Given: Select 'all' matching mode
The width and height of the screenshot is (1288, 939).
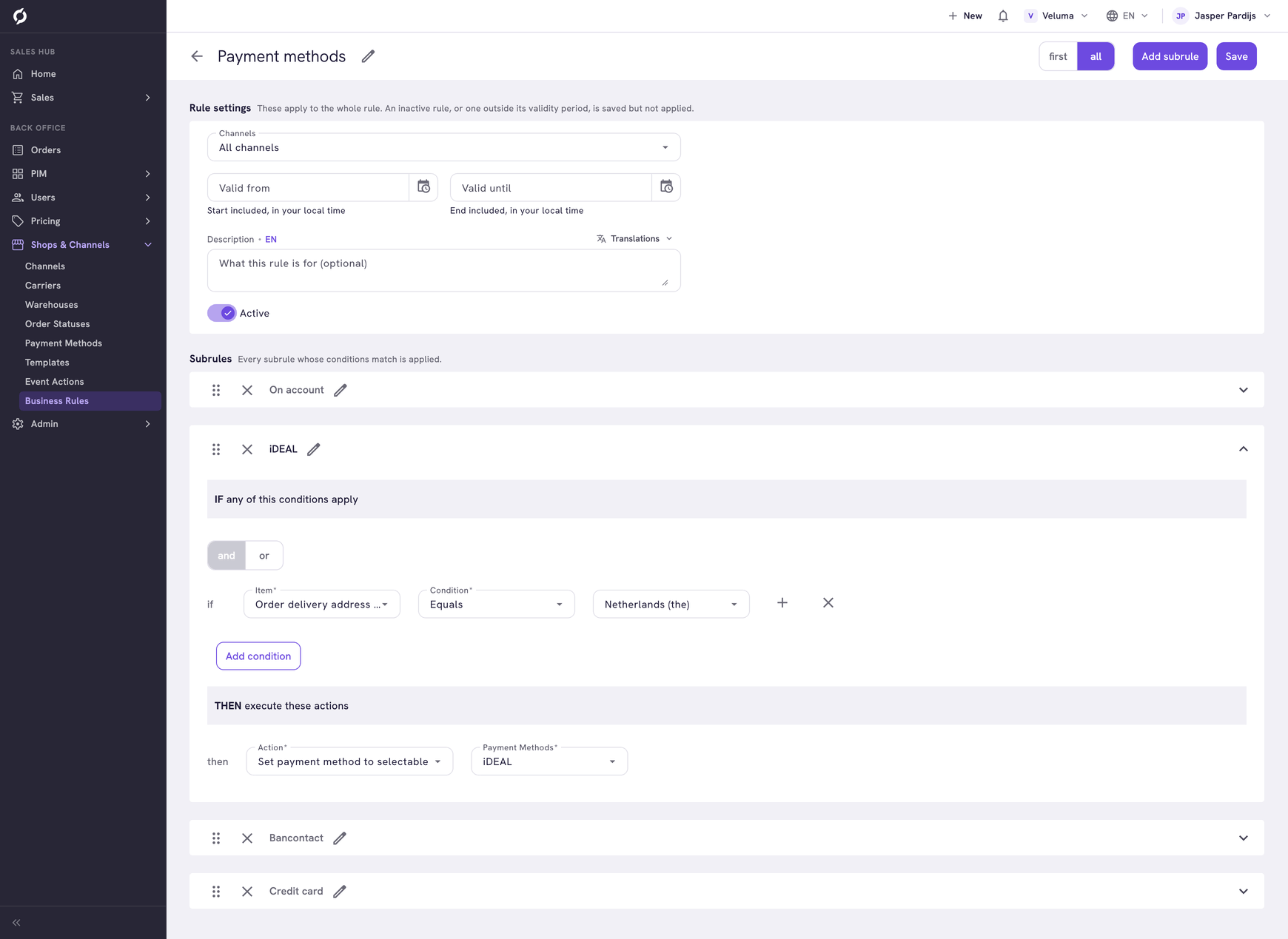Looking at the screenshot, I should [x=1096, y=56].
